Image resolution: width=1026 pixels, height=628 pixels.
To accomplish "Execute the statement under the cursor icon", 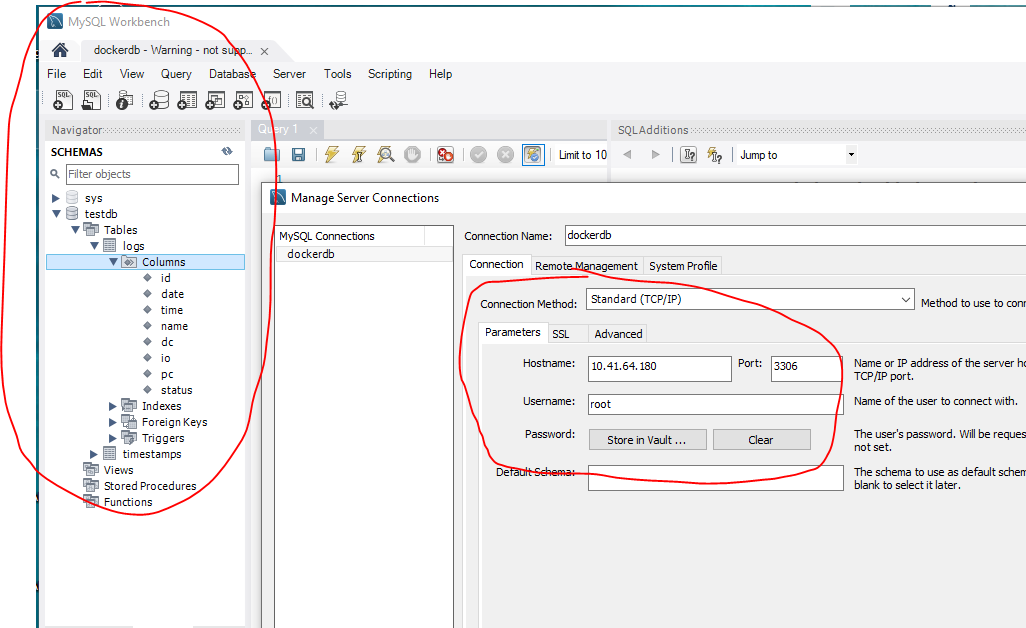I will (x=359, y=154).
